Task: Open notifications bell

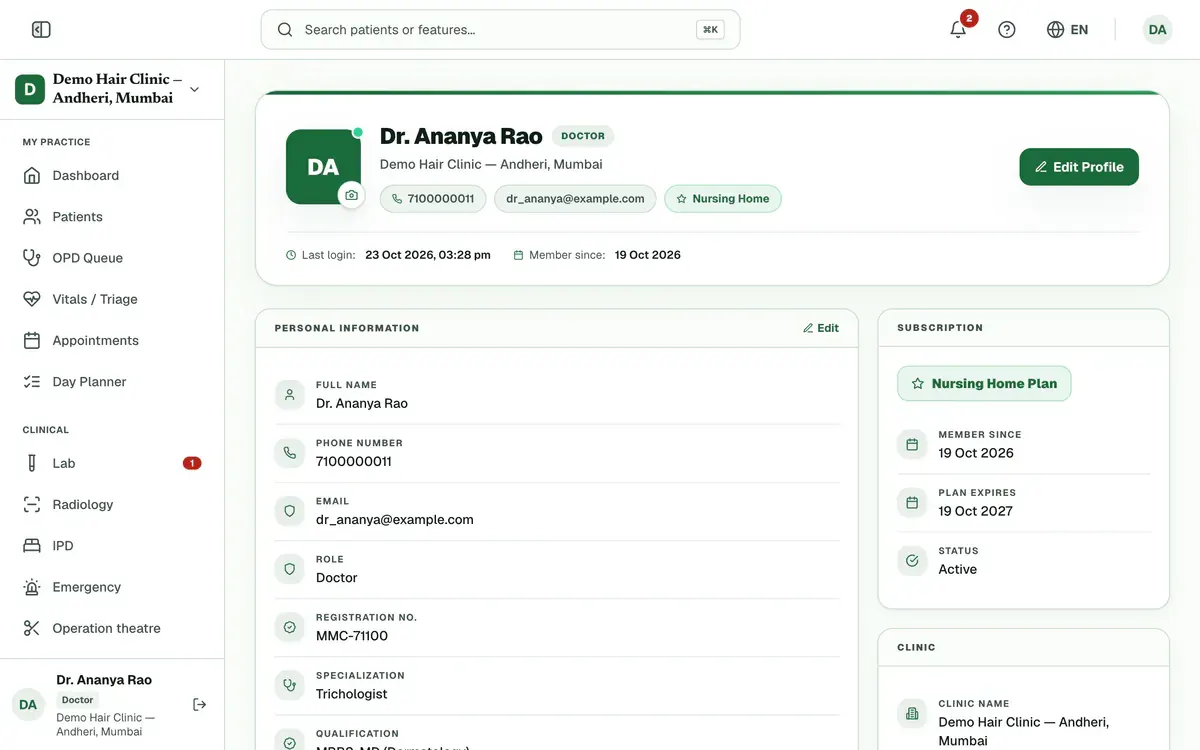Action: [x=958, y=30]
